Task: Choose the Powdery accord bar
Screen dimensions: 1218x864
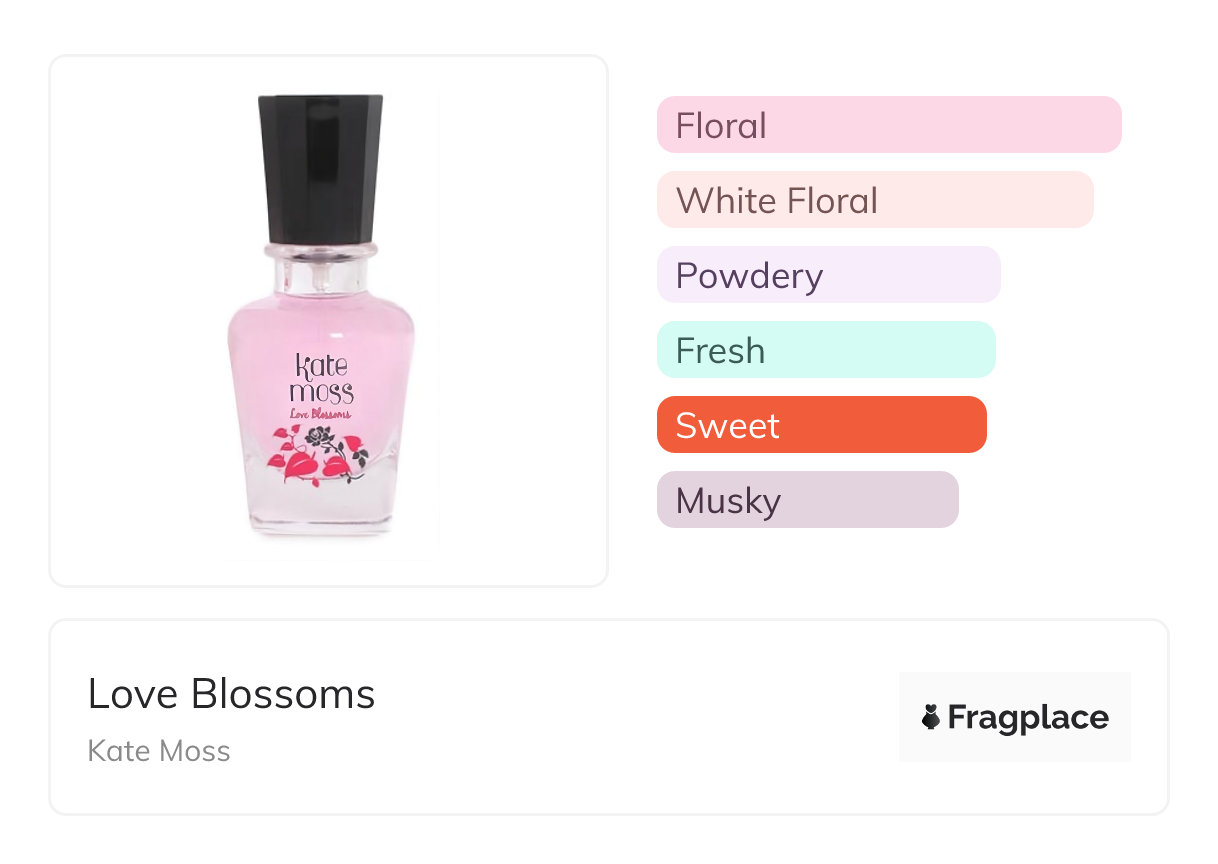Action: click(x=828, y=275)
